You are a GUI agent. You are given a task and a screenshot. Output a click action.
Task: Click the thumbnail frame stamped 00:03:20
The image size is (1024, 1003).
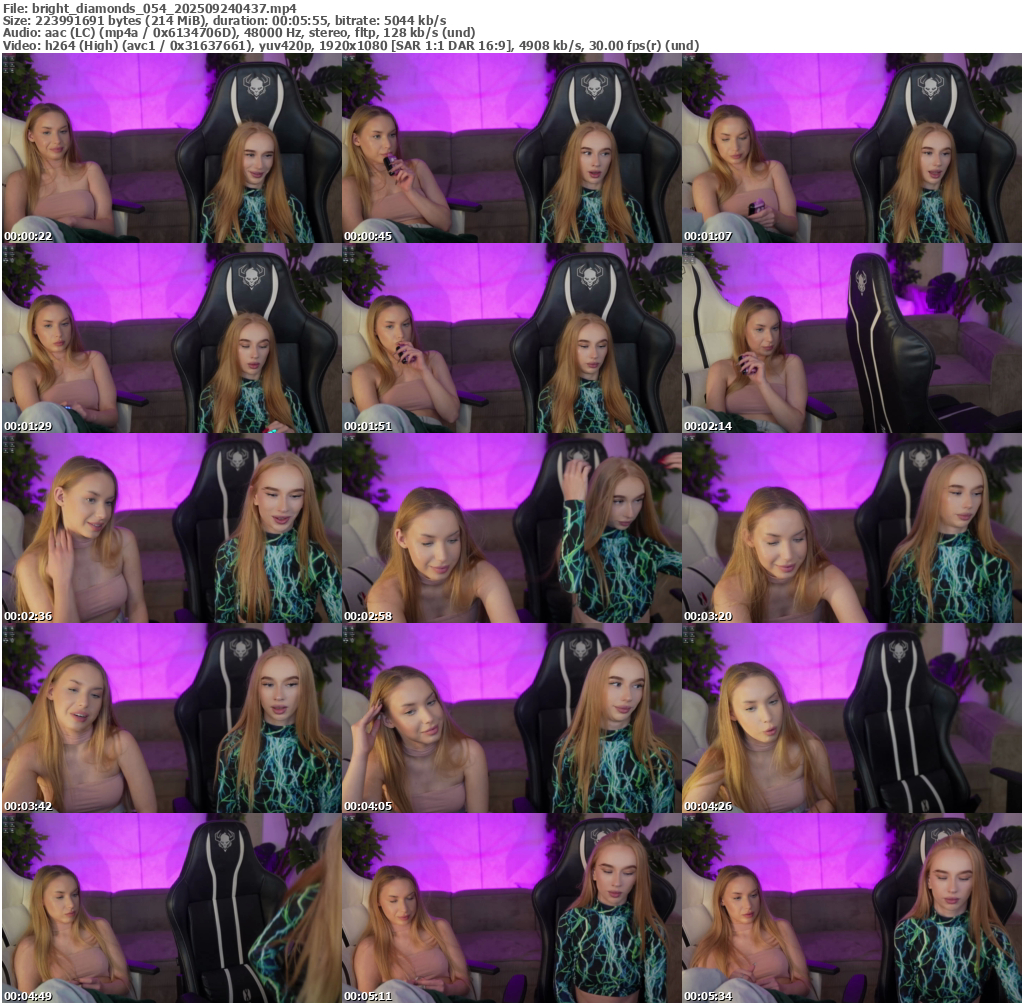pyautogui.click(x=852, y=528)
